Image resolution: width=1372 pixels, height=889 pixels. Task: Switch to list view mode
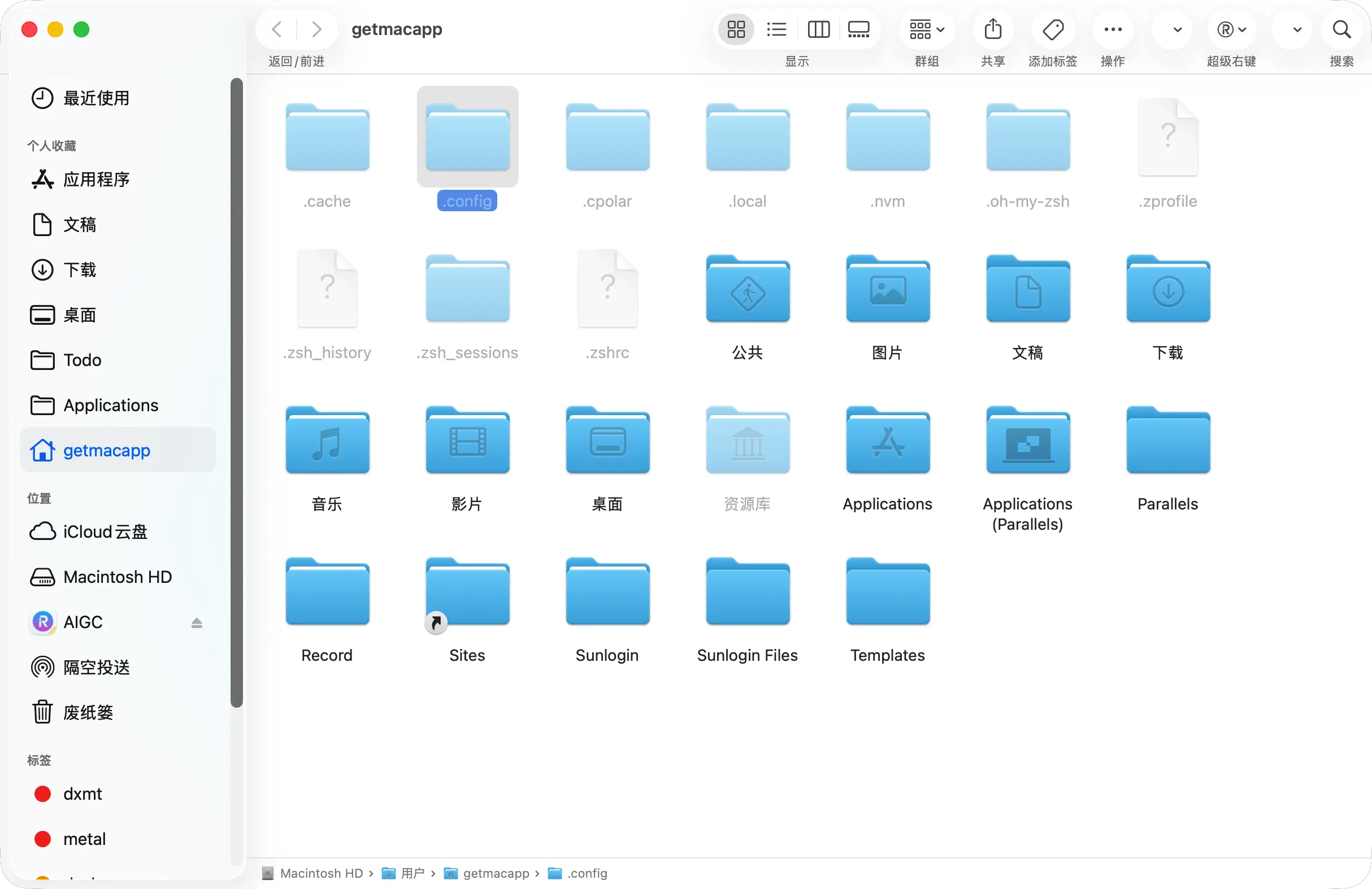pos(776,29)
